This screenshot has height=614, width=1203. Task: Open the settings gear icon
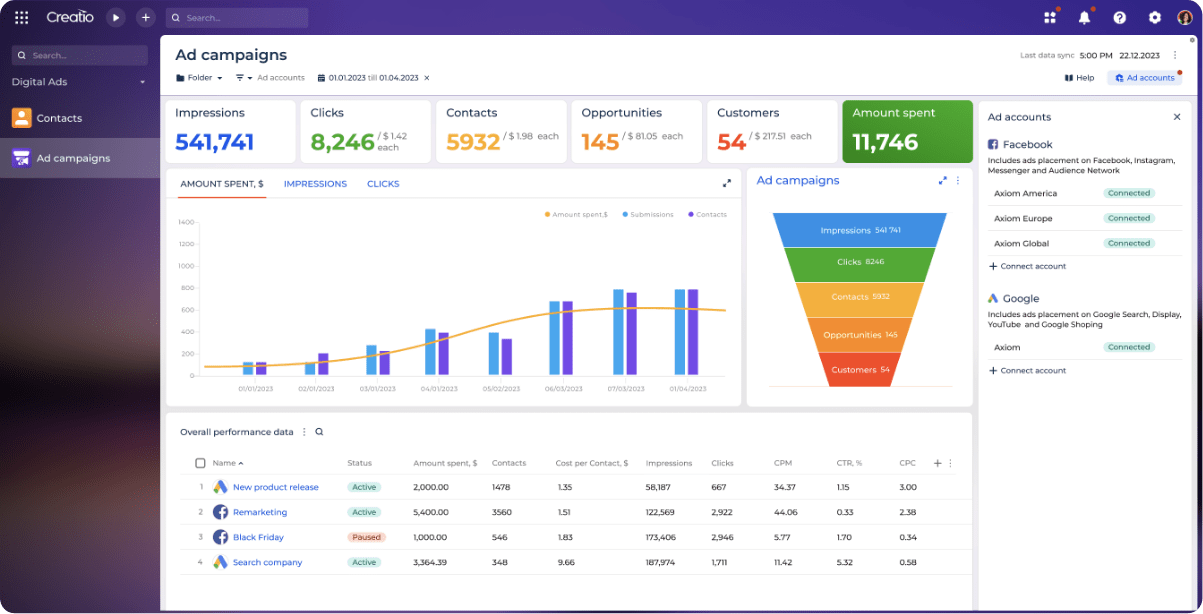click(x=1154, y=17)
